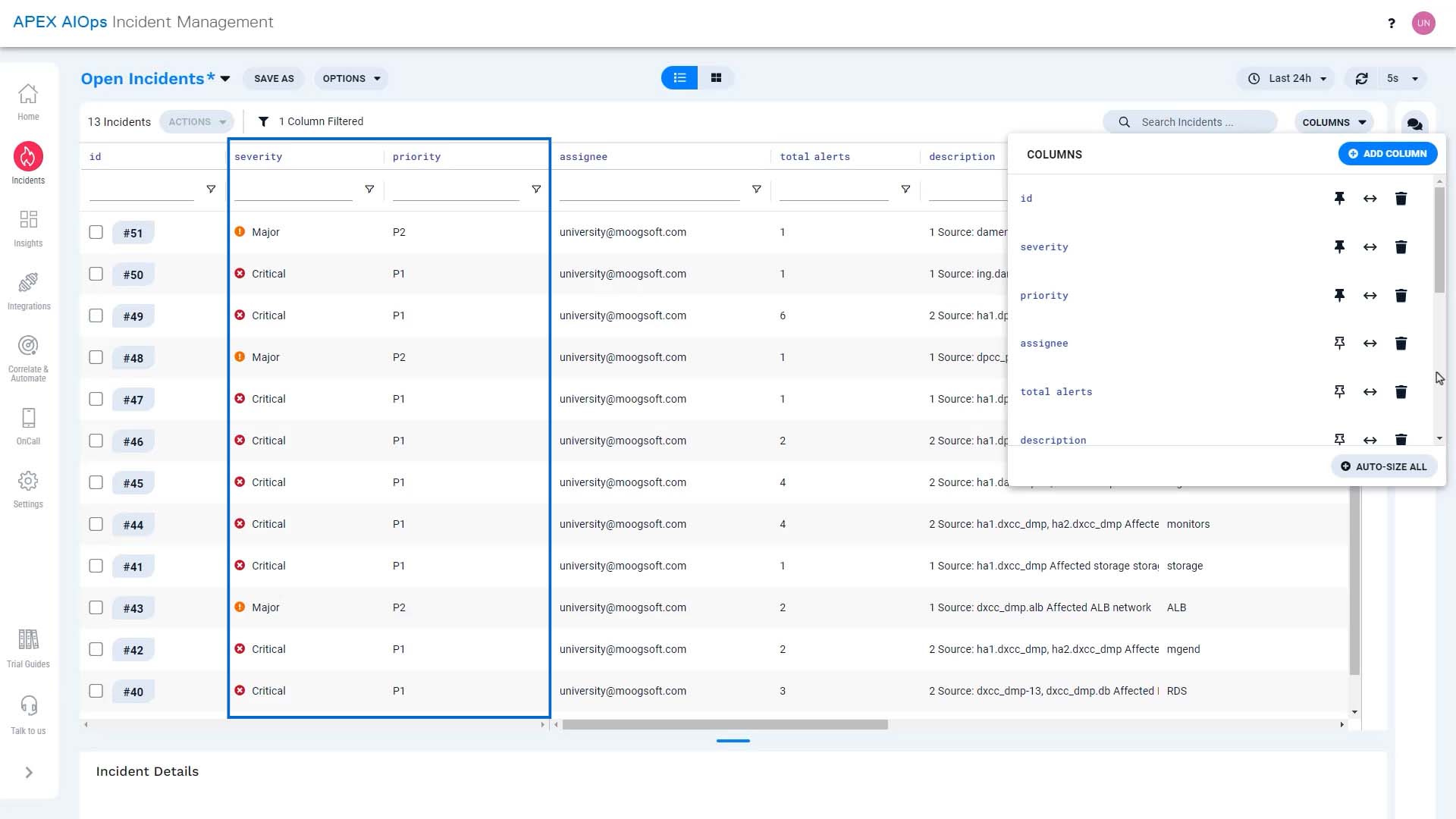Click the SAVE AS button
This screenshot has height=819, width=1456.
point(274,79)
